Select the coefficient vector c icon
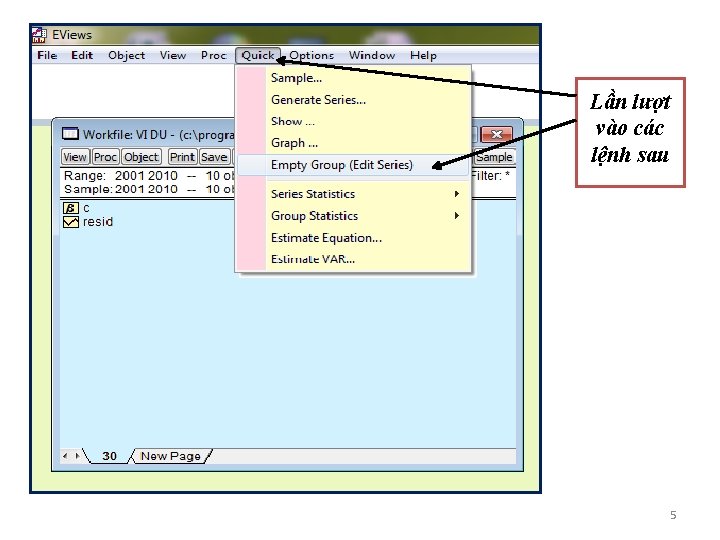 pos(70,208)
